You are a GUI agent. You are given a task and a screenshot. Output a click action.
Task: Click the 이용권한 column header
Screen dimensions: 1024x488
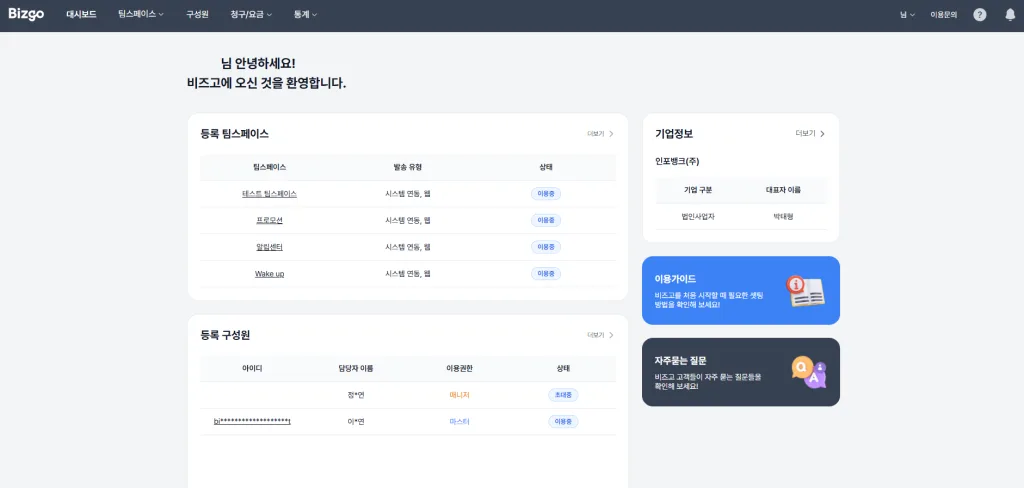point(459,368)
